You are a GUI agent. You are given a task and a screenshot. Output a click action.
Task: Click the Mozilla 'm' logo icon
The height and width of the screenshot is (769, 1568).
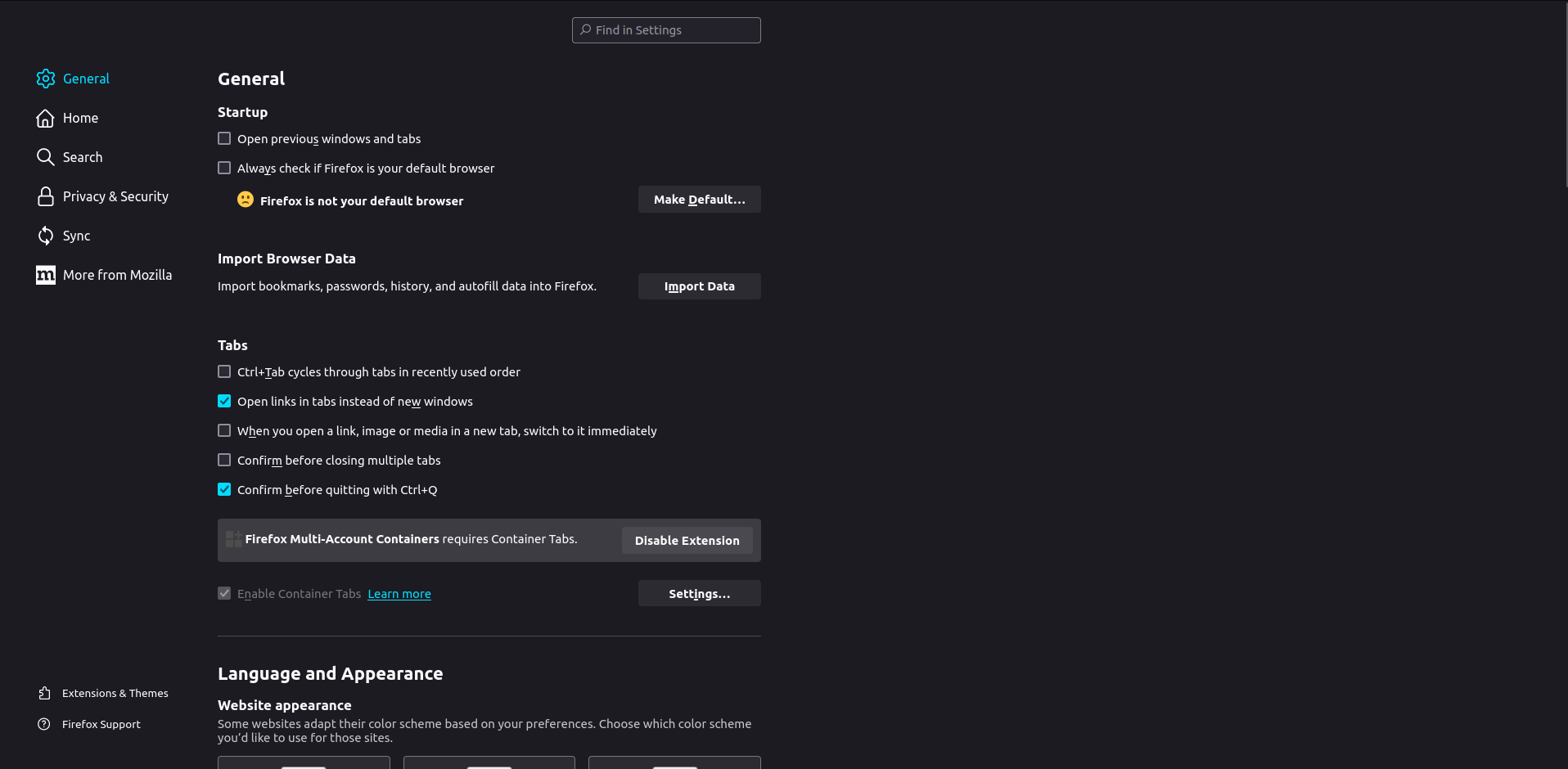(x=46, y=275)
